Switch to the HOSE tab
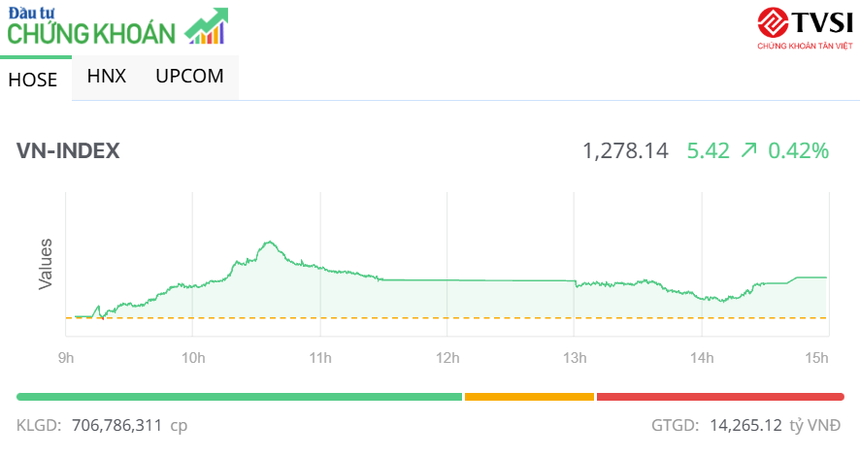The image size is (860, 456). [x=33, y=80]
